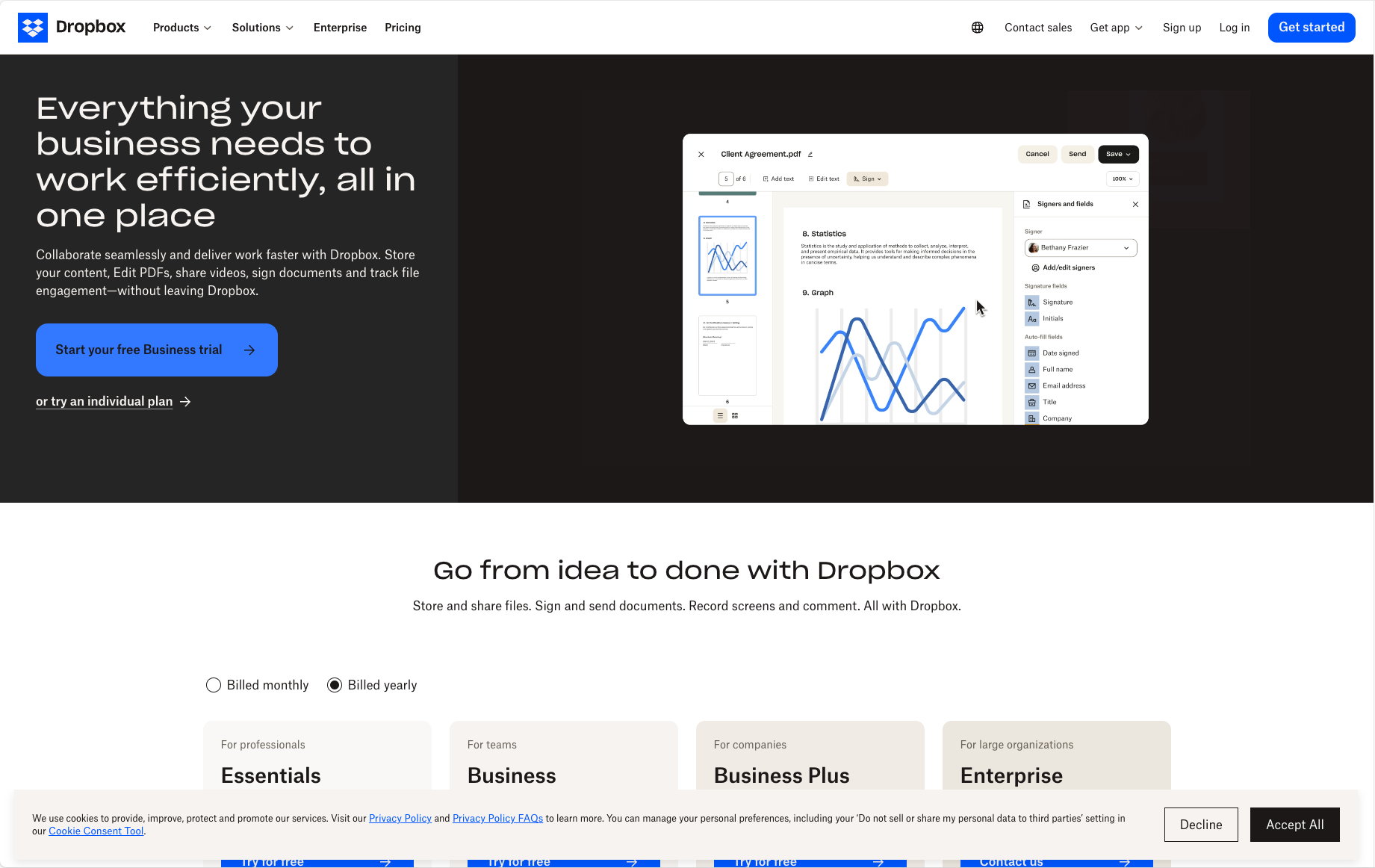Choose the Date signed field icon

pos(1032,353)
